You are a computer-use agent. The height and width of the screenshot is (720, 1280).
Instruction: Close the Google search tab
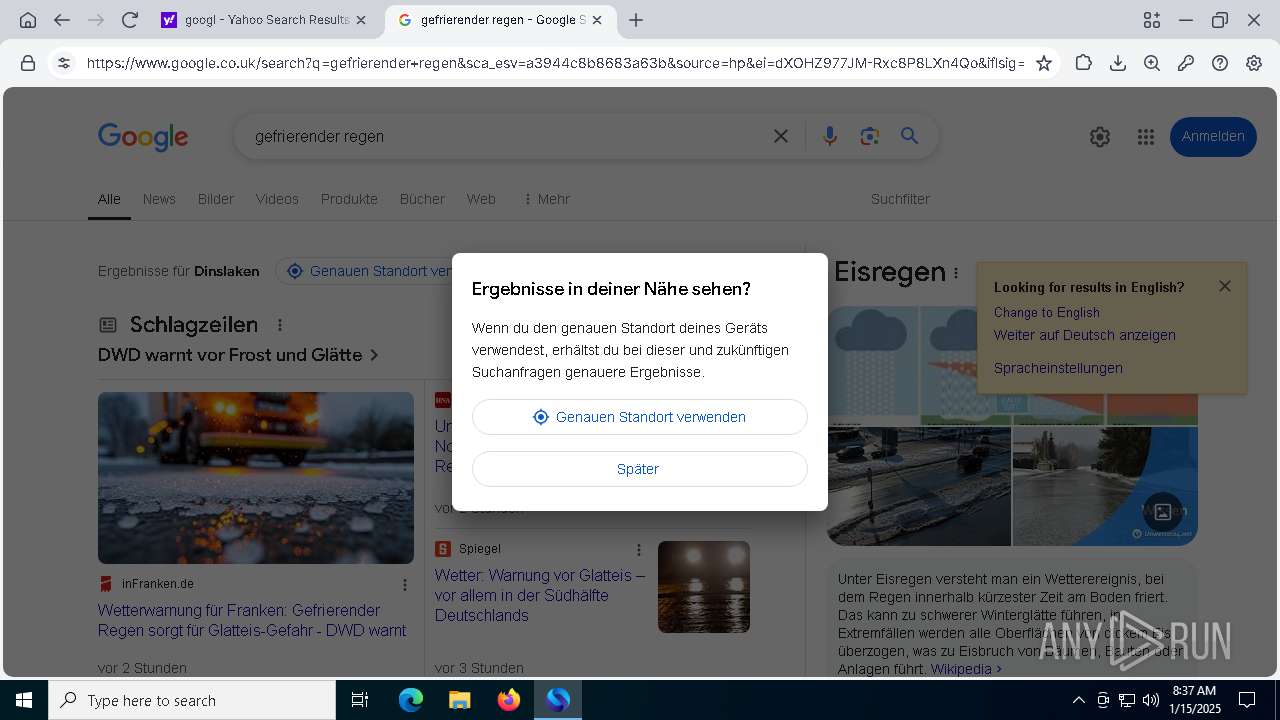(x=598, y=20)
